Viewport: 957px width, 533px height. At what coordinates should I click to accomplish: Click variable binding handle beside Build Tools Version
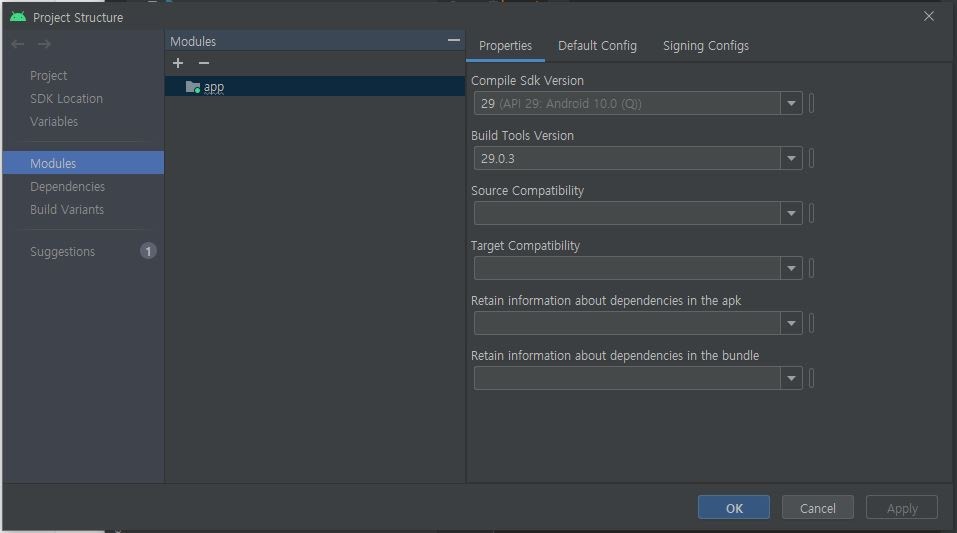click(x=811, y=158)
